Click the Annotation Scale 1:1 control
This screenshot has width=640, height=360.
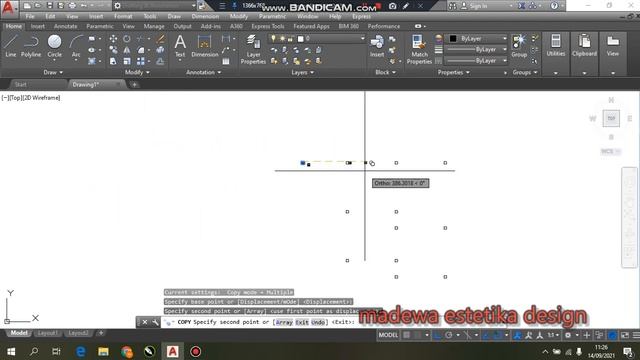click(553, 335)
